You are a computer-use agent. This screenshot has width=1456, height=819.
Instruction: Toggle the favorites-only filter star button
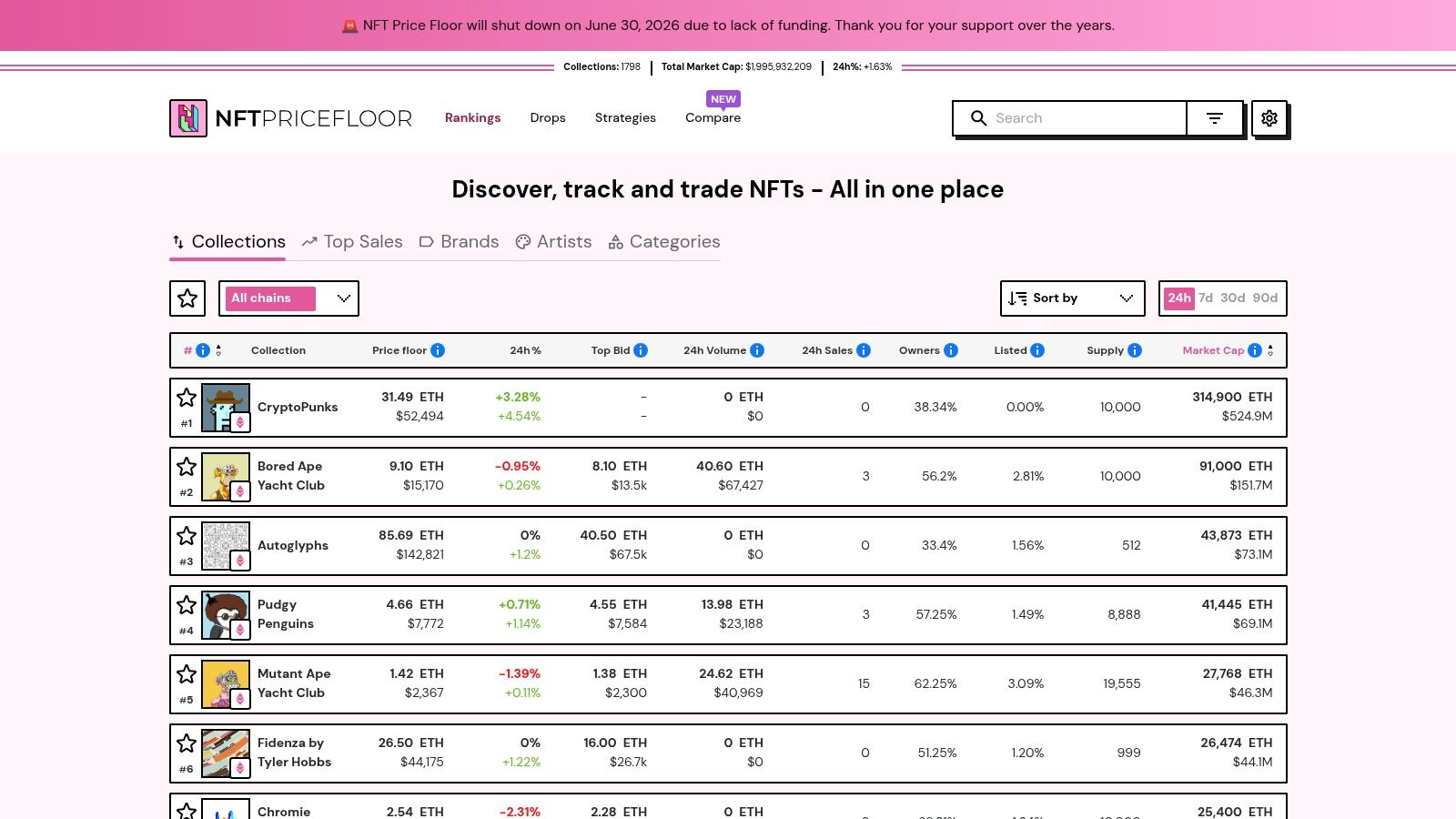[187, 298]
